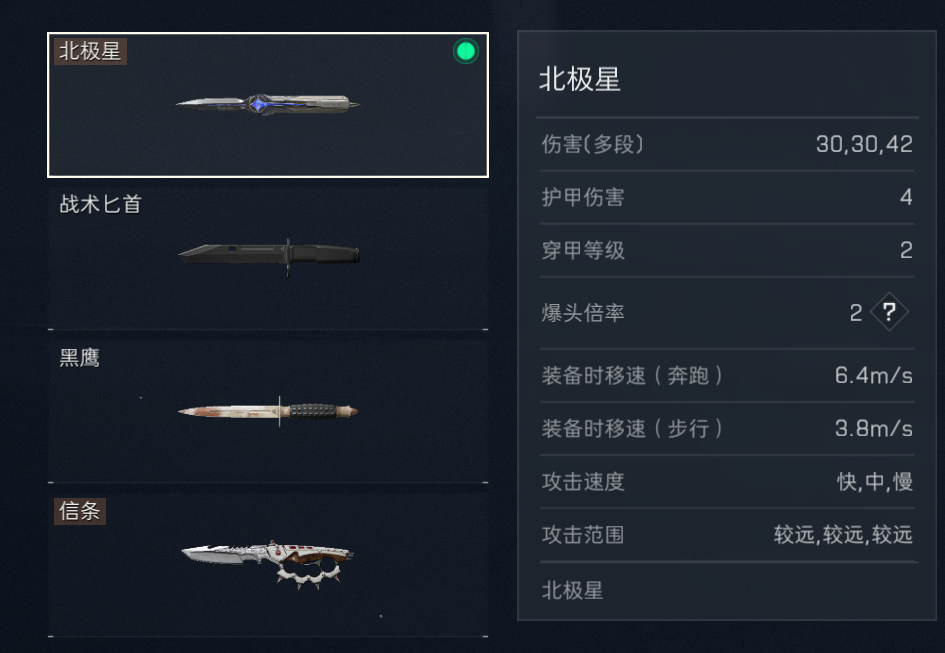
Task: Click the 装备时移速（步行）value 3.8m/s
Action: (873, 428)
